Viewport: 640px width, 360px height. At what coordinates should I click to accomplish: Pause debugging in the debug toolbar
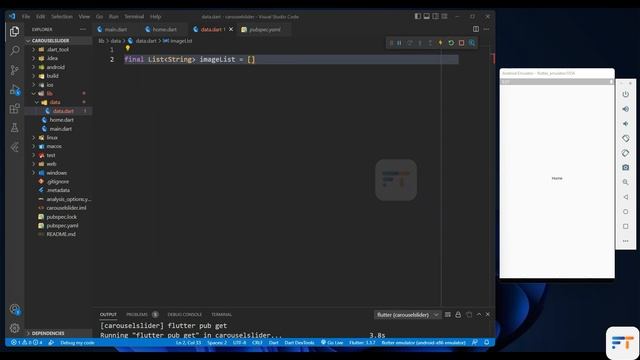coord(400,43)
